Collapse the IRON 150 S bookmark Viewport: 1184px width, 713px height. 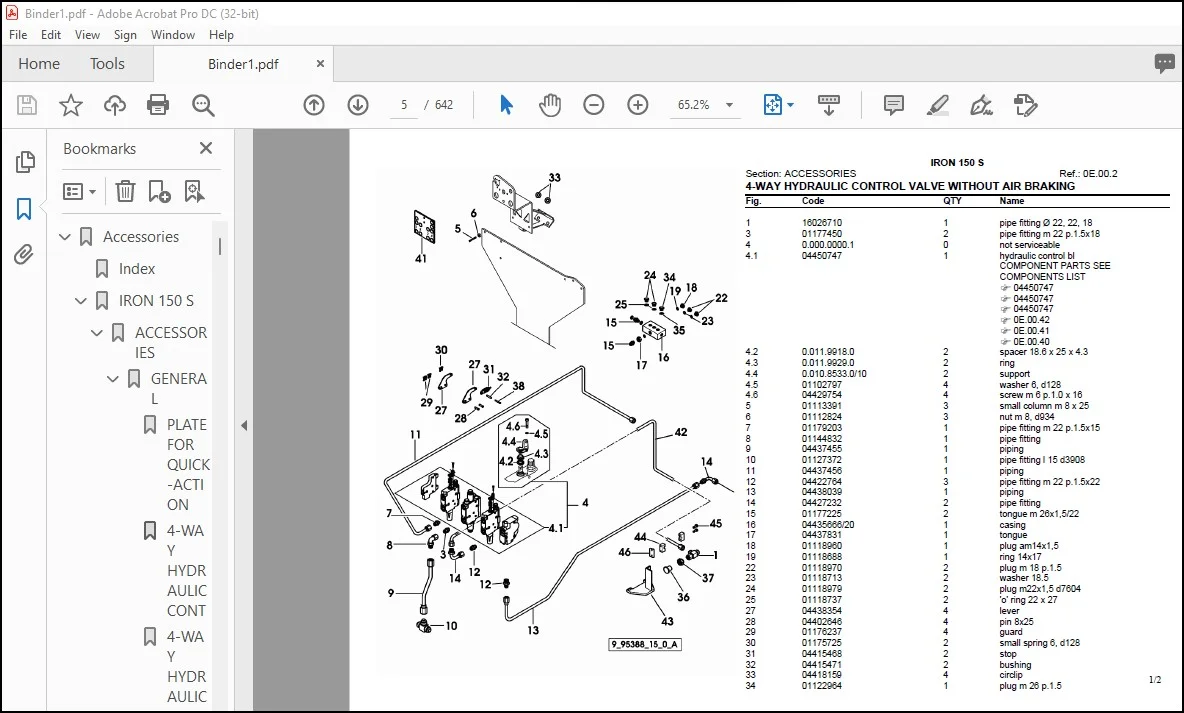(81, 301)
